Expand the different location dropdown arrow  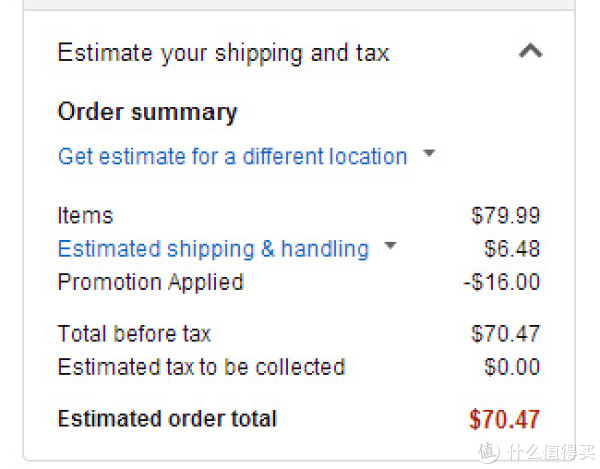429,153
